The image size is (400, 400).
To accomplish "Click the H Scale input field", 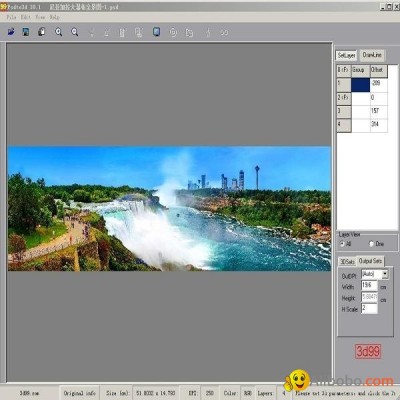I will click(369, 308).
